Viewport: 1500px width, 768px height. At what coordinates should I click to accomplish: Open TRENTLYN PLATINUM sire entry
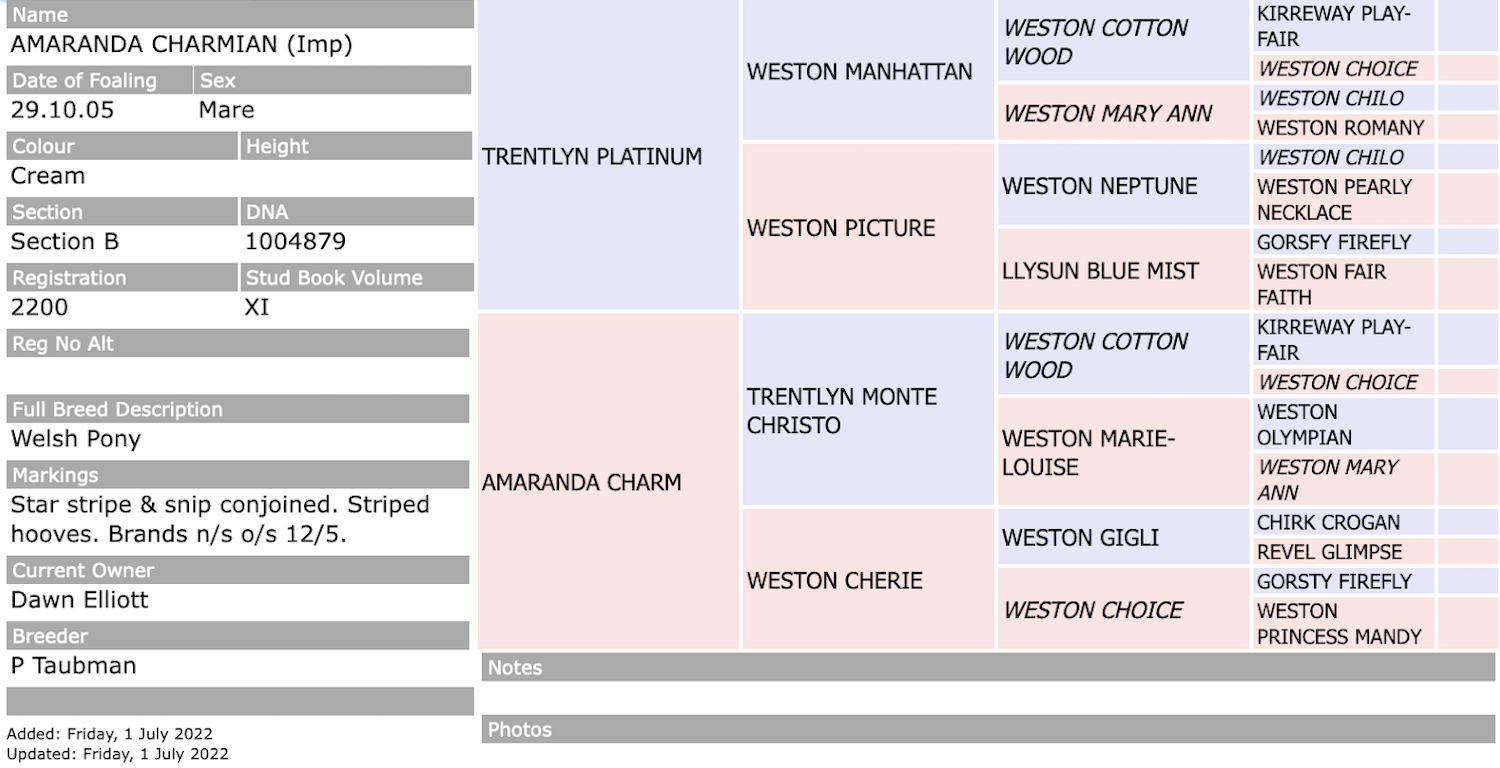pyautogui.click(x=592, y=156)
